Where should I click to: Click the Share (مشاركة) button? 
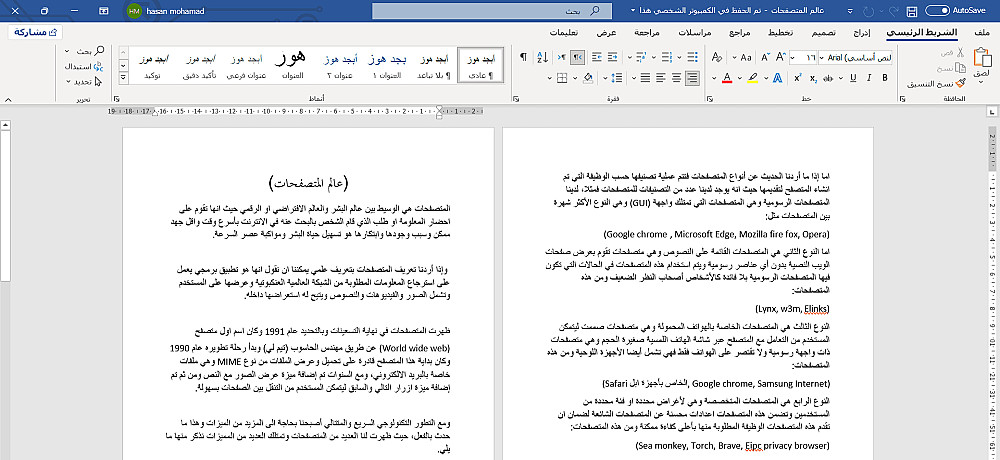pyautogui.click(x=36, y=32)
